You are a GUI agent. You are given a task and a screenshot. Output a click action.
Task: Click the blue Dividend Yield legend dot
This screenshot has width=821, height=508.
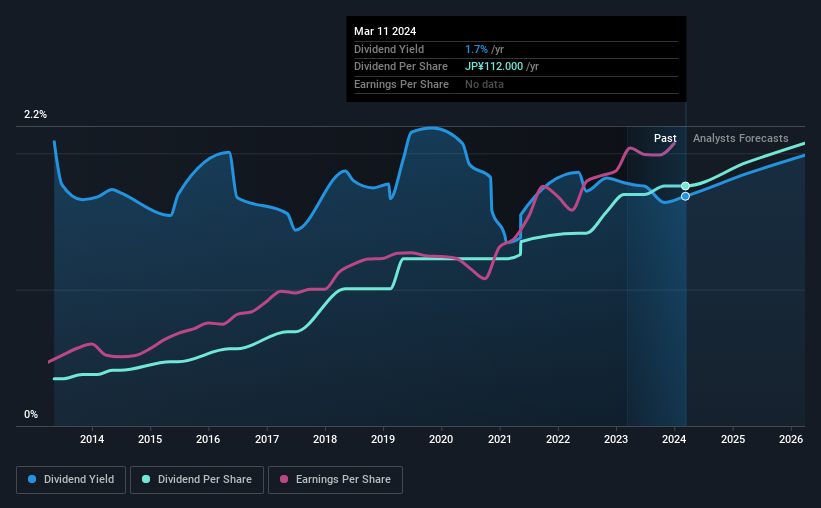[x=32, y=479]
